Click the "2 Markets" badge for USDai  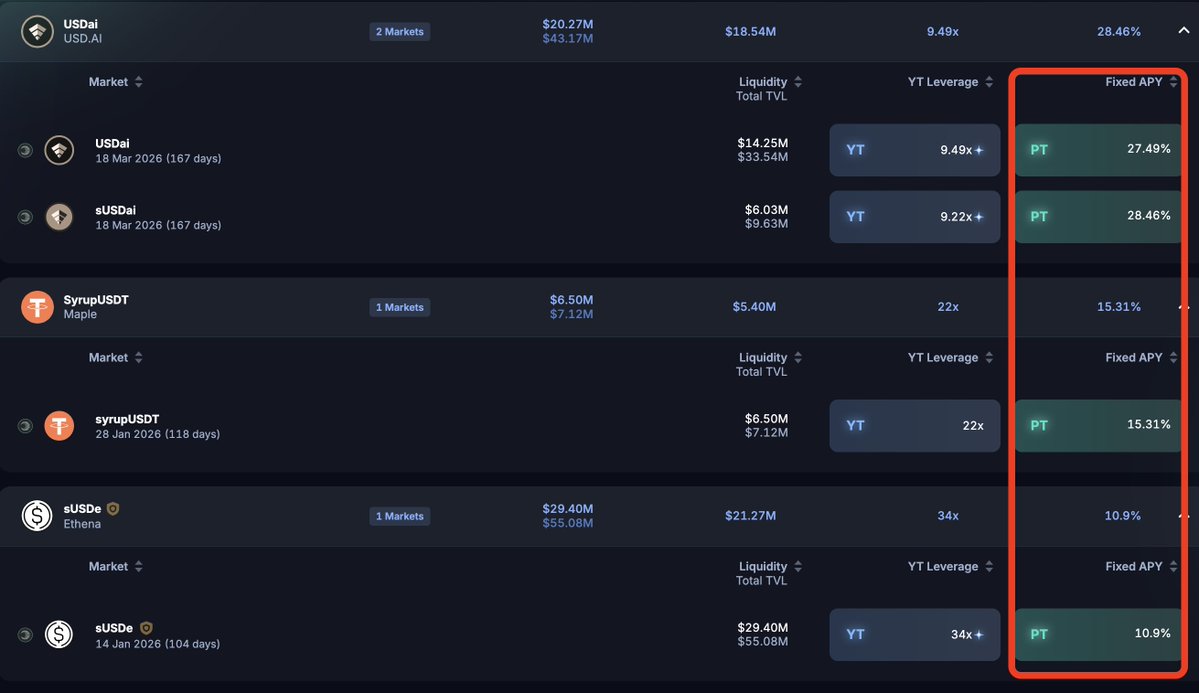pos(399,32)
